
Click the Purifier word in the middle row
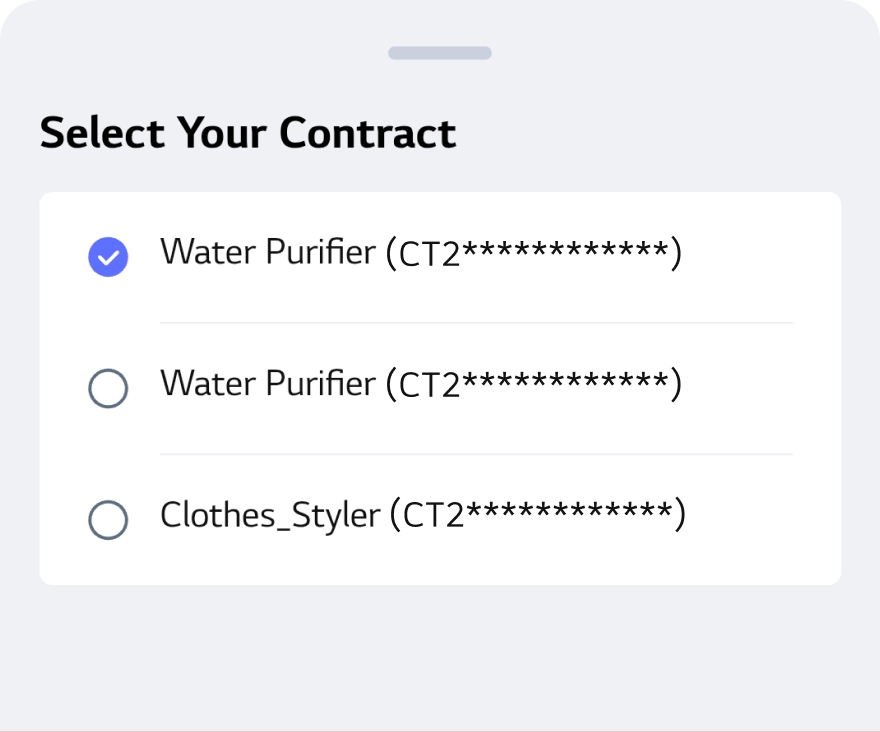coord(320,384)
